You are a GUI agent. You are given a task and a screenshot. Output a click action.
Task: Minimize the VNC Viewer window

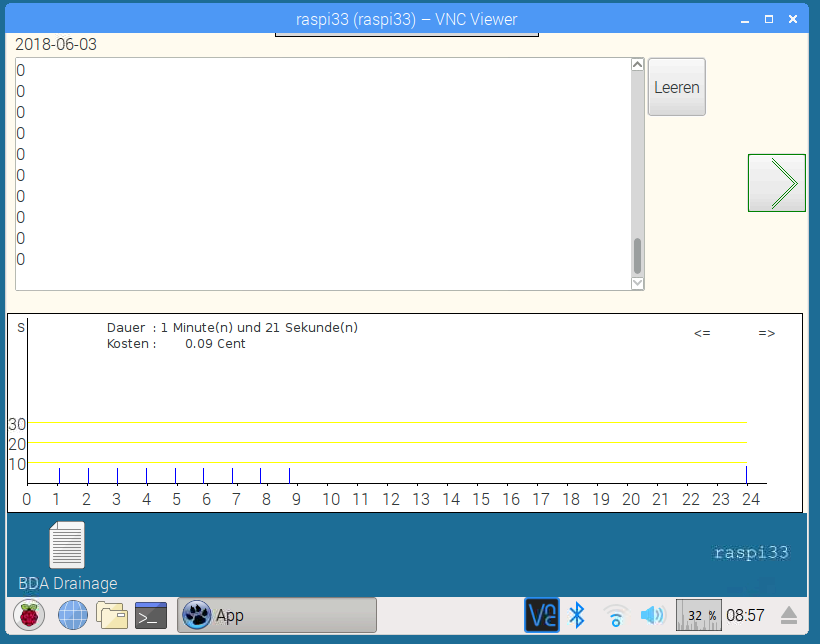[x=745, y=20]
